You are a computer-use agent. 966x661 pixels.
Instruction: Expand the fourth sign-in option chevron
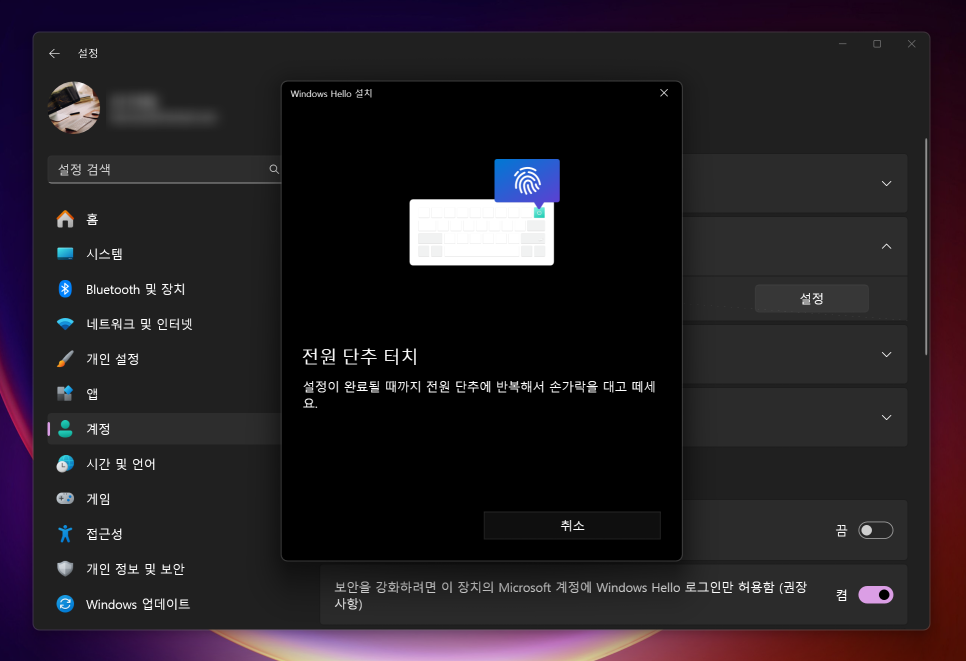(x=886, y=417)
